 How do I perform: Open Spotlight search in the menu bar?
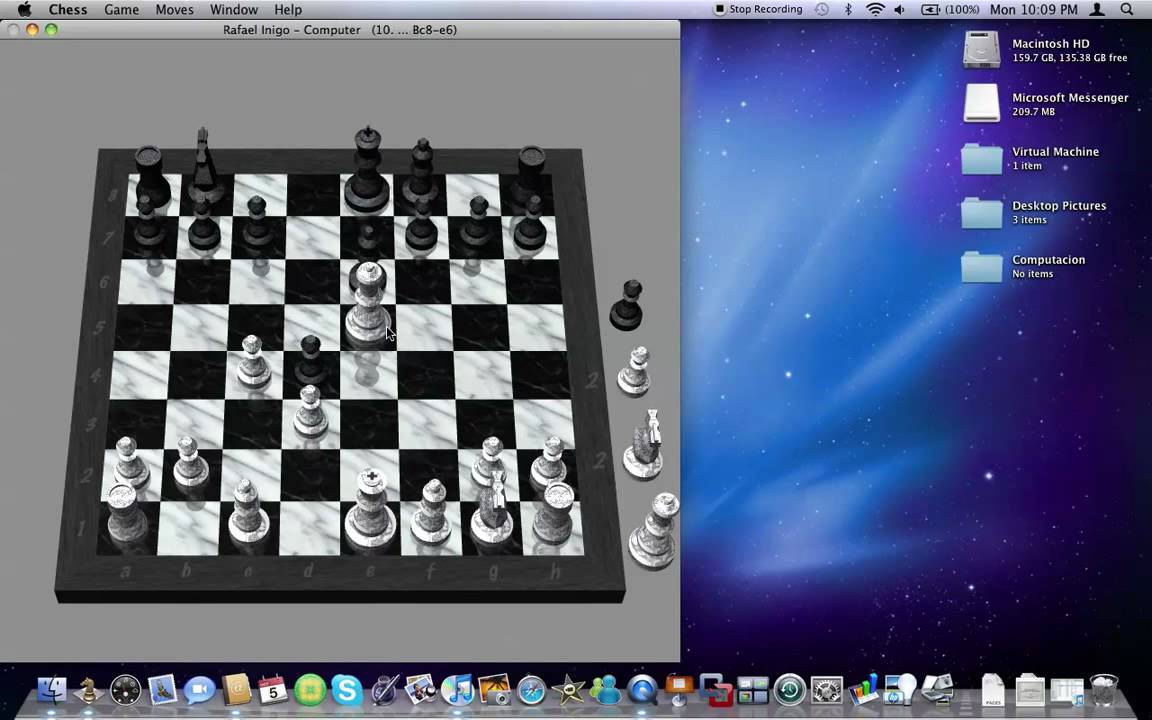coord(1126,9)
